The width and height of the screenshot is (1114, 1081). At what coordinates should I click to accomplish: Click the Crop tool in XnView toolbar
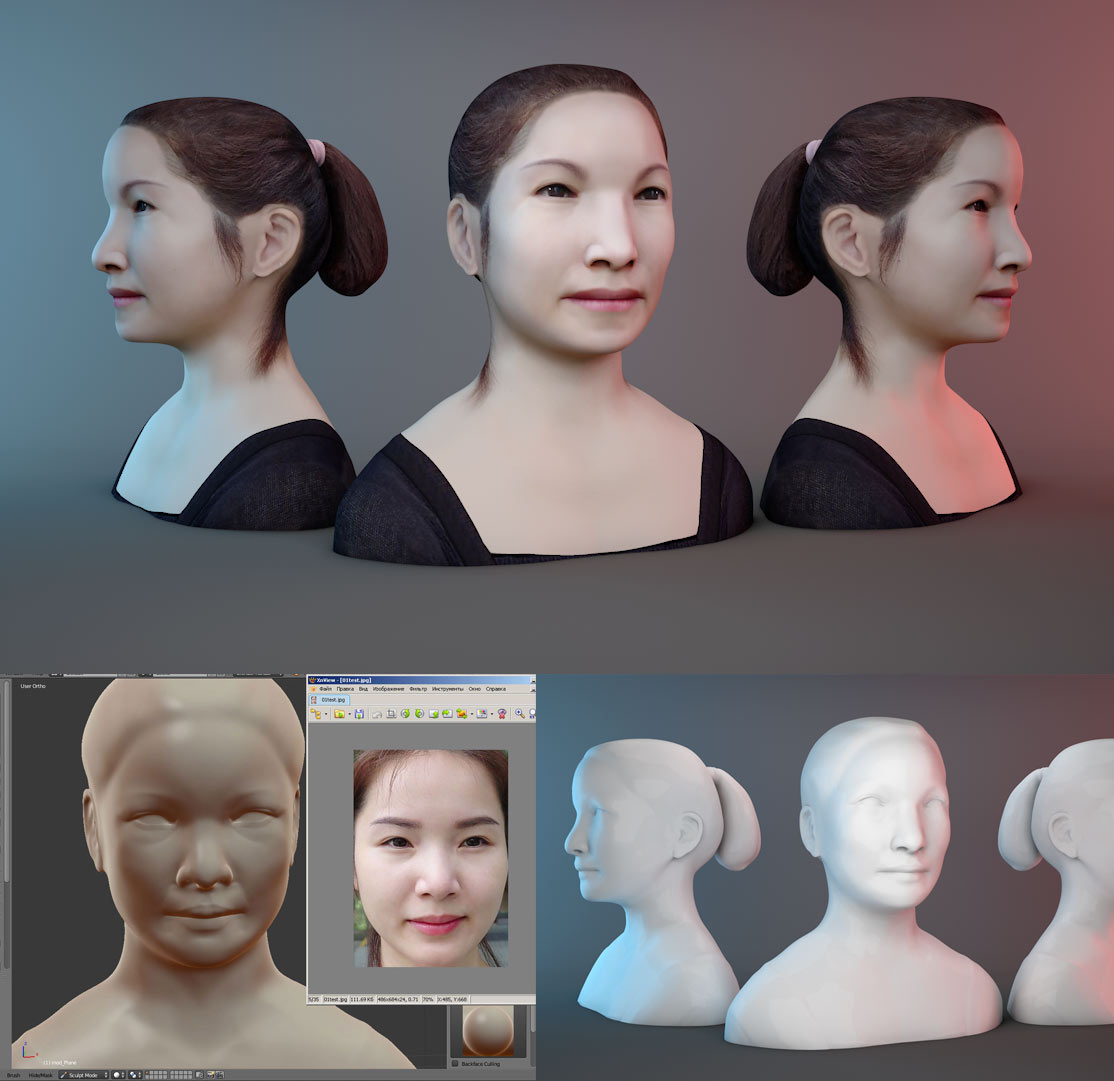pos(391,714)
